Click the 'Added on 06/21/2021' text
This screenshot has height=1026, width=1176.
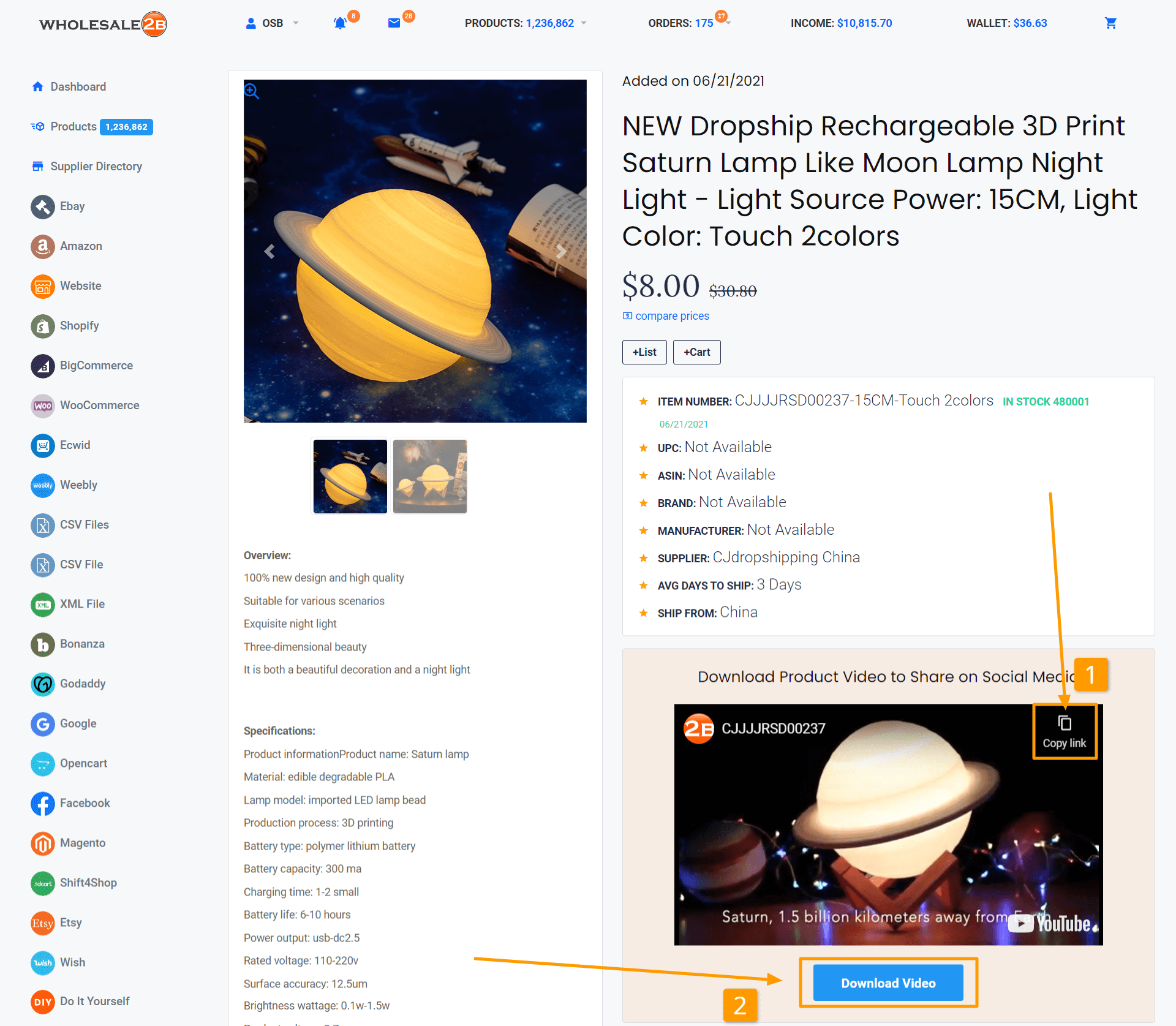pyautogui.click(x=693, y=81)
